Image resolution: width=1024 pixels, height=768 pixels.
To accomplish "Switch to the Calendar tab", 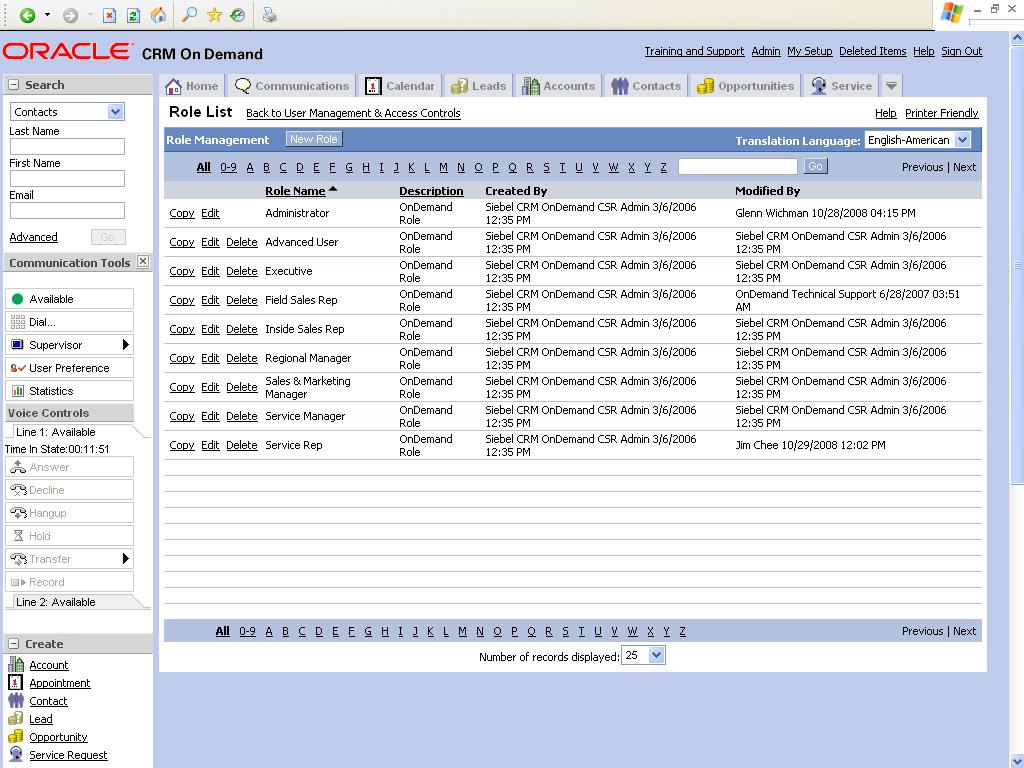I will tap(400, 86).
